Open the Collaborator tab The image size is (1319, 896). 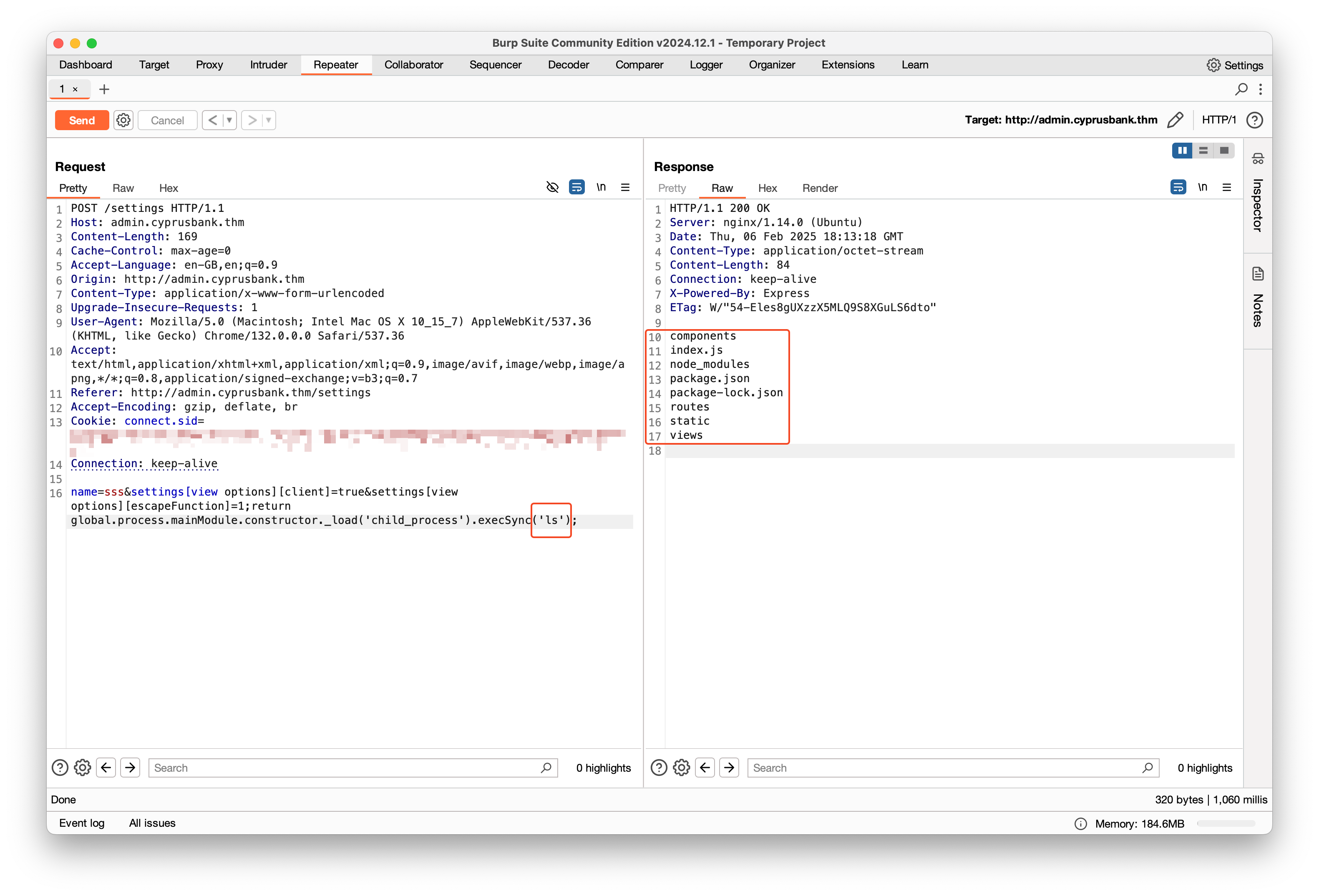tap(414, 65)
